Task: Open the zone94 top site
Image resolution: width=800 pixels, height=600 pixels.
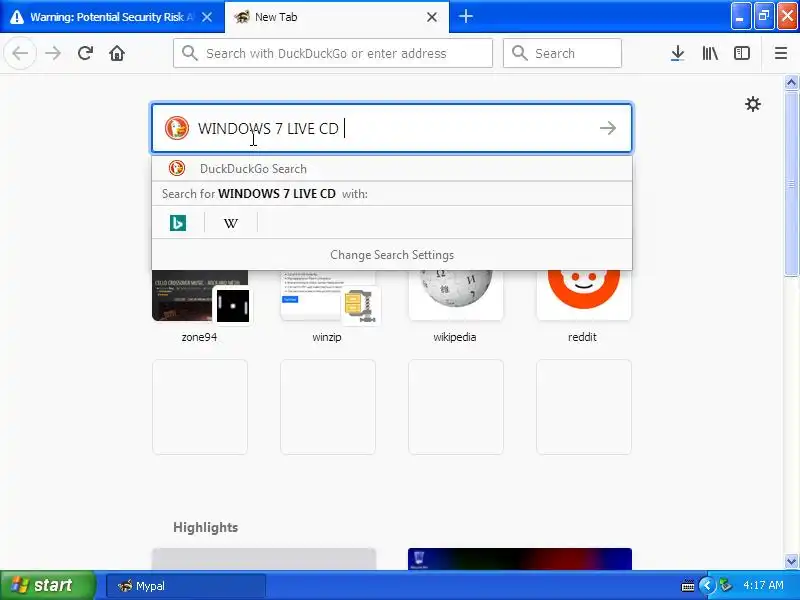Action: click(199, 306)
